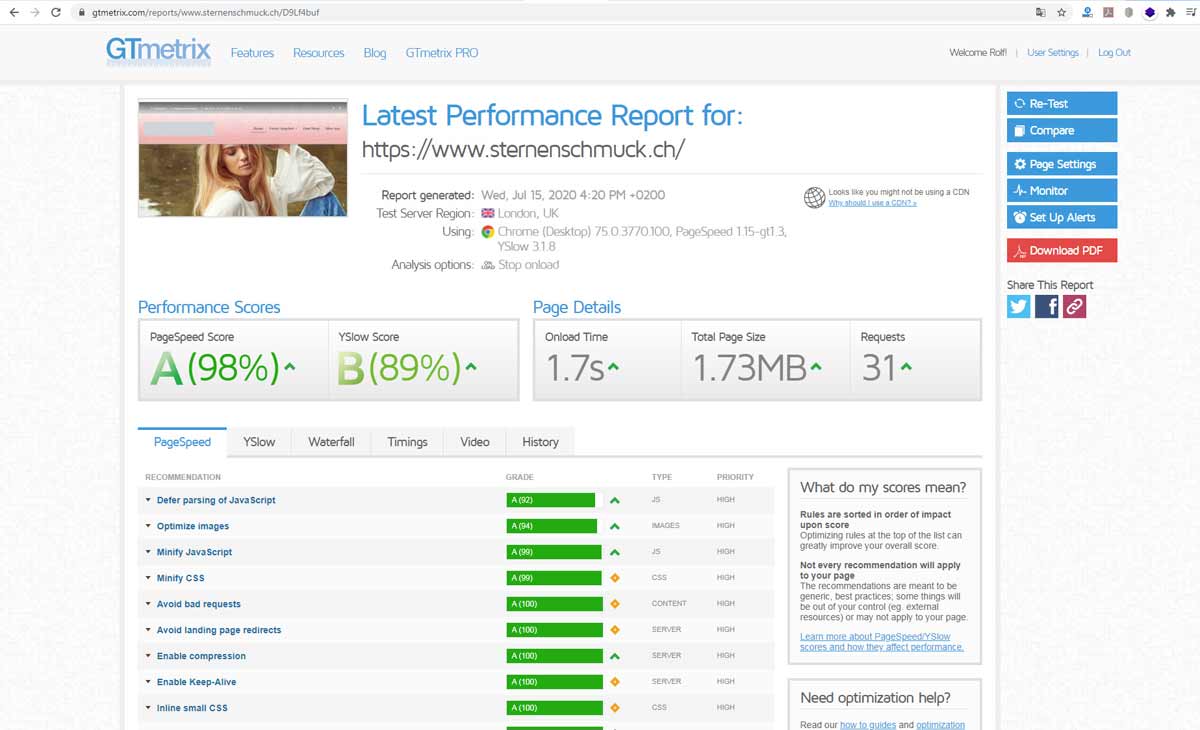Expand the Defer parsing of JavaScript recommendation
The image size is (1200, 730).
coord(216,500)
